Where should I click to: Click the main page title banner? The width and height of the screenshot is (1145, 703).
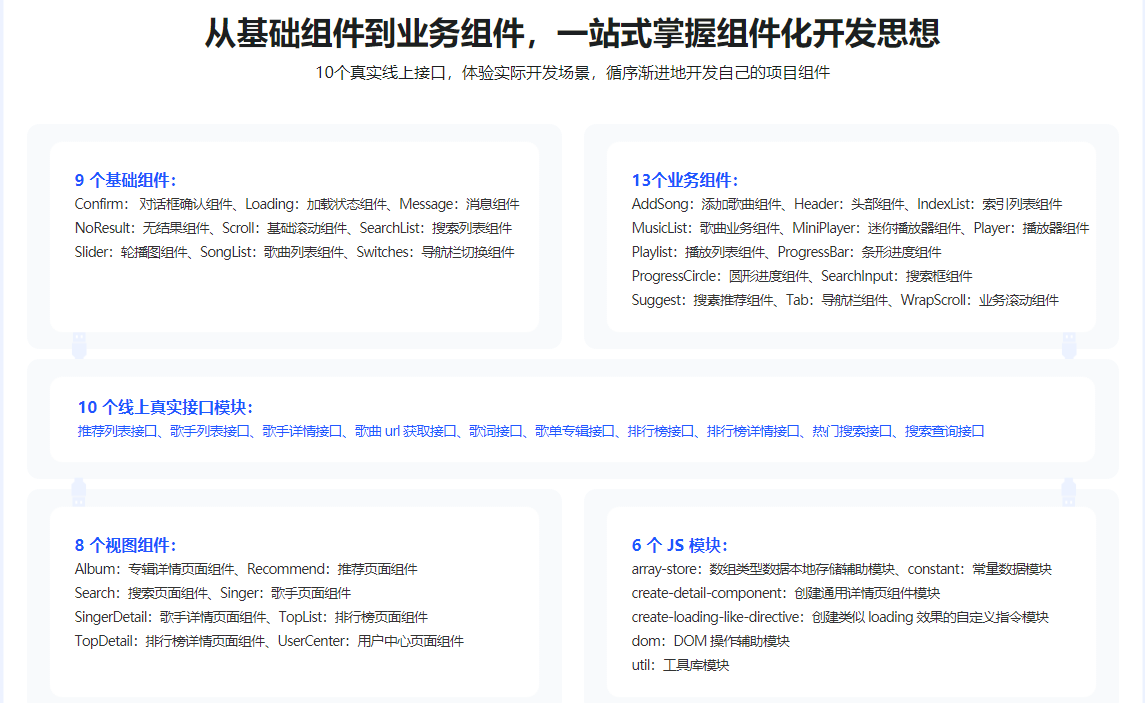click(572, 32)
